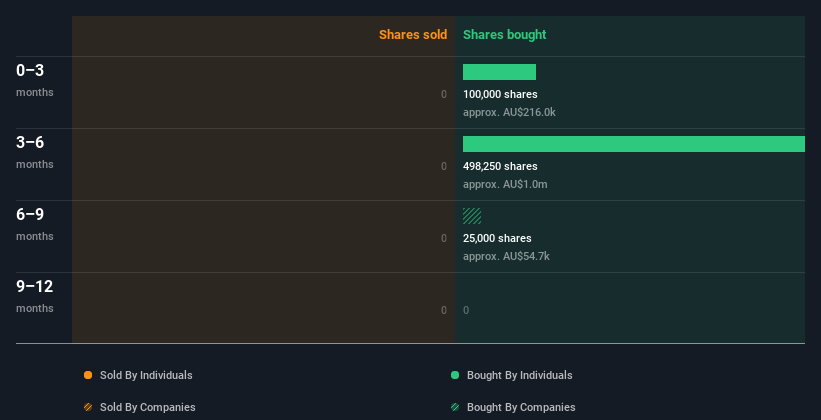821x420 pixels.
Task: Click the zero sold value in 6–9 months
Action: tap(444, 238)
